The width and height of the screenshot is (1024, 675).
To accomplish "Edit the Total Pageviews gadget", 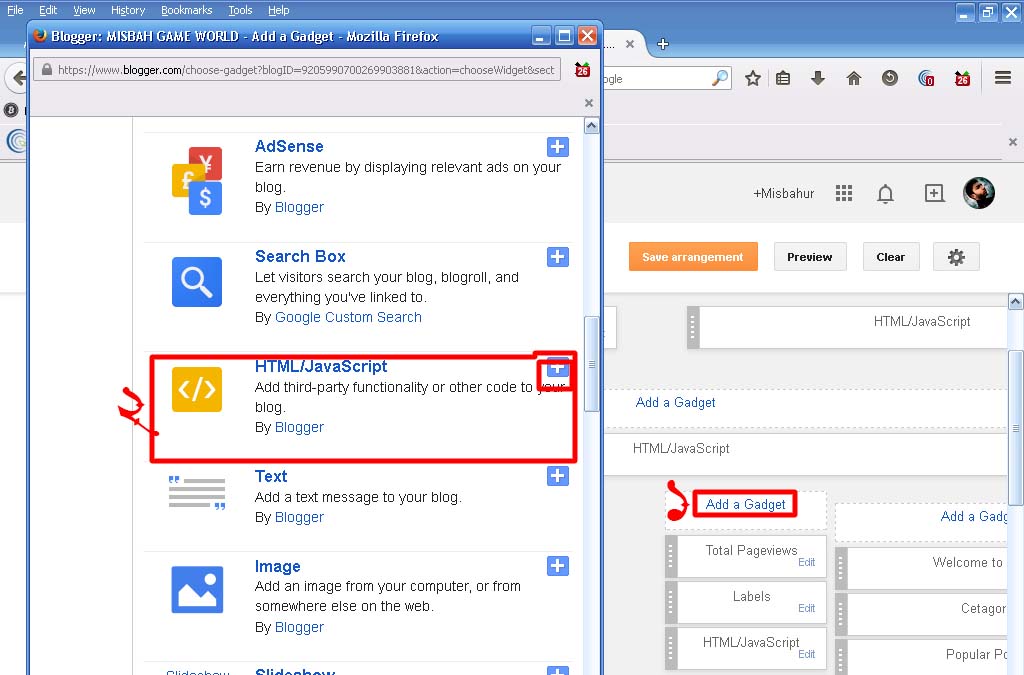I will coord(806,562).
